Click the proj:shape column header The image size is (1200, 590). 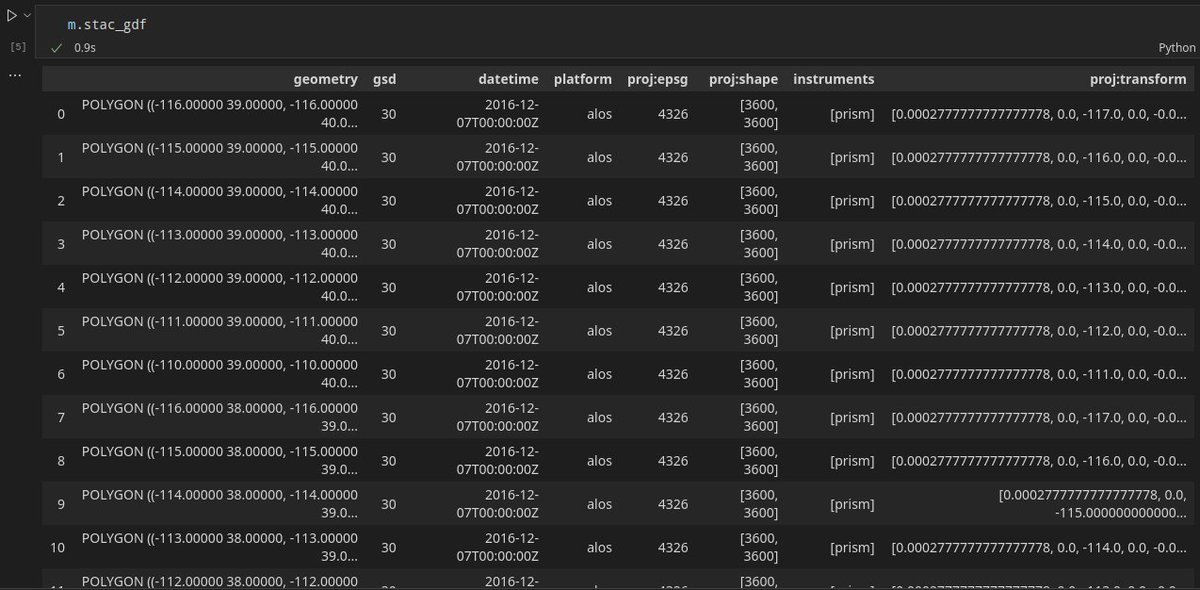[x=743, y=79]
